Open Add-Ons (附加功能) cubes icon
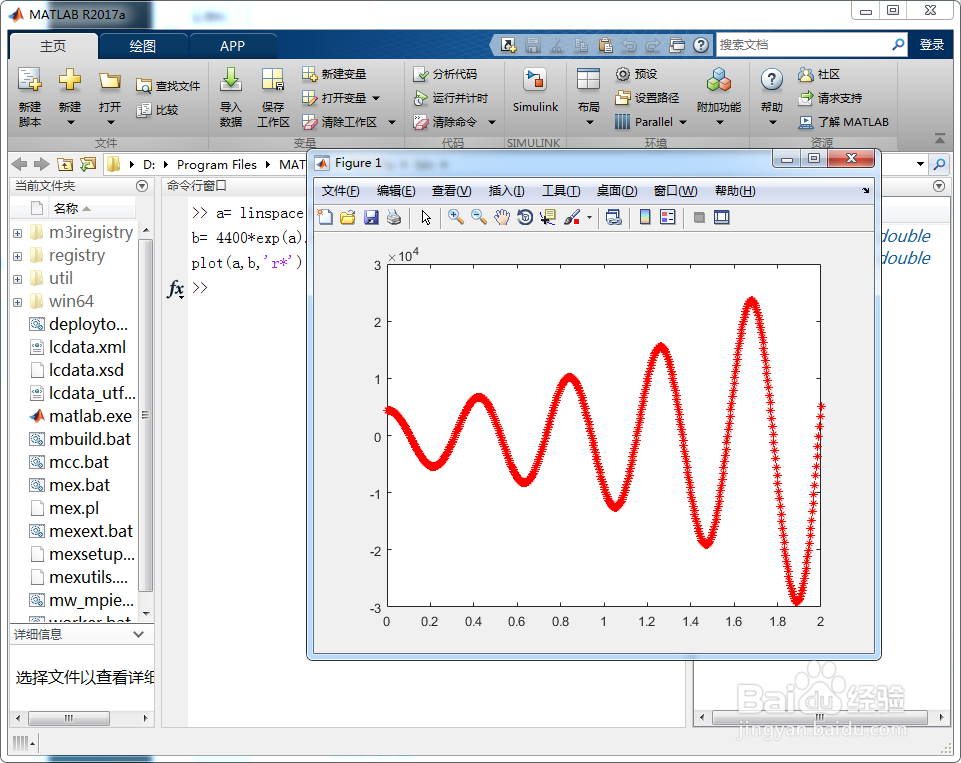Screen dimensions: 961x763 click(718, 80)
